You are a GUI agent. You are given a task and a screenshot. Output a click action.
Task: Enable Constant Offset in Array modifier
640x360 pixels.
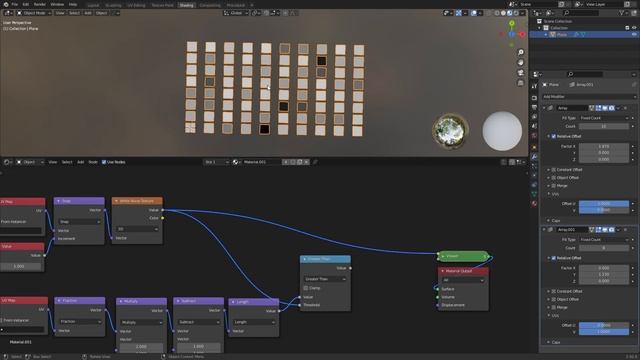(x=554, y=170)
